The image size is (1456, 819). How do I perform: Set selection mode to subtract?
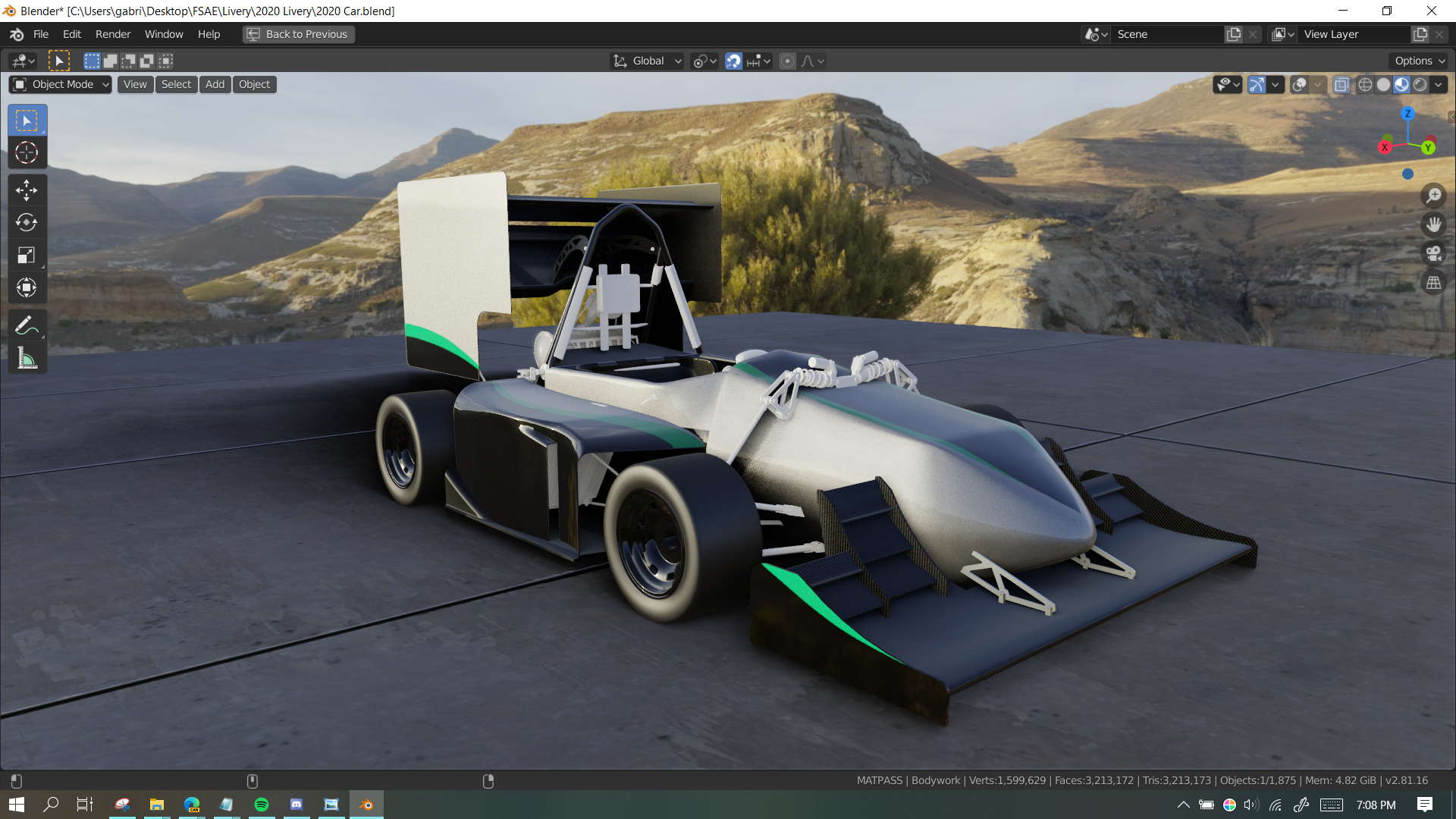coord(129,61)
